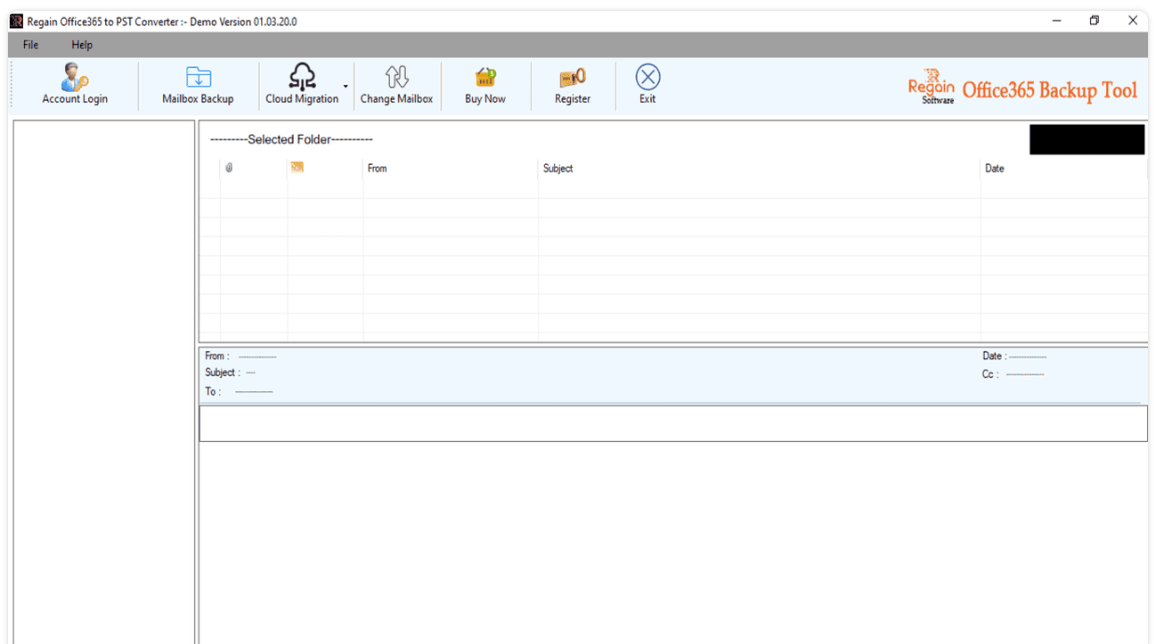The image size is (1154, 644).
Task: Sort messages by the From column
Action: pyautogui.click(x=377, y=168)
